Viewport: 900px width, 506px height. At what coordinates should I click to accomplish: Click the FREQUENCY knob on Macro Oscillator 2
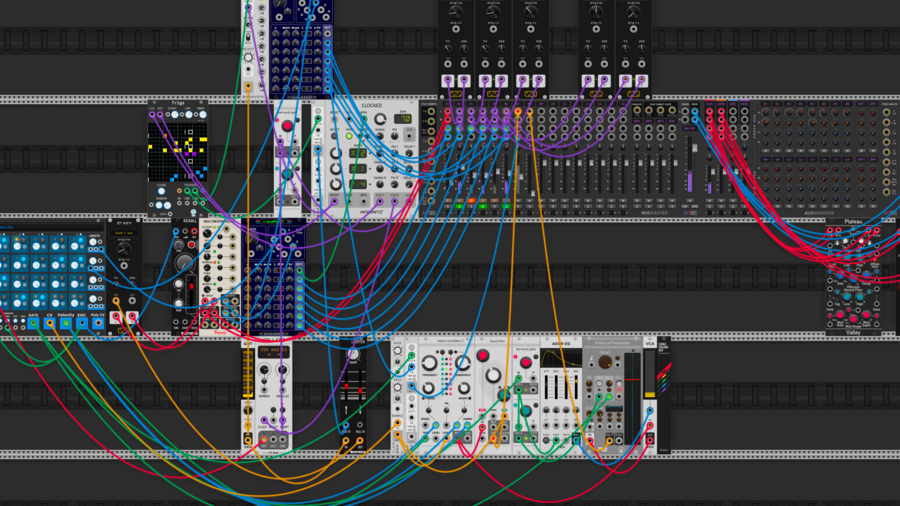click(x=429, y=363)
